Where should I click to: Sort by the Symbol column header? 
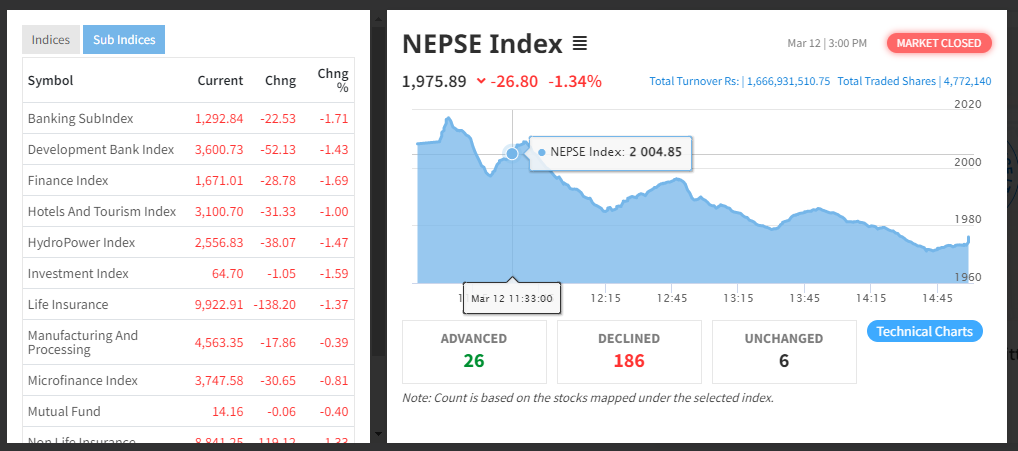point(51,81)
